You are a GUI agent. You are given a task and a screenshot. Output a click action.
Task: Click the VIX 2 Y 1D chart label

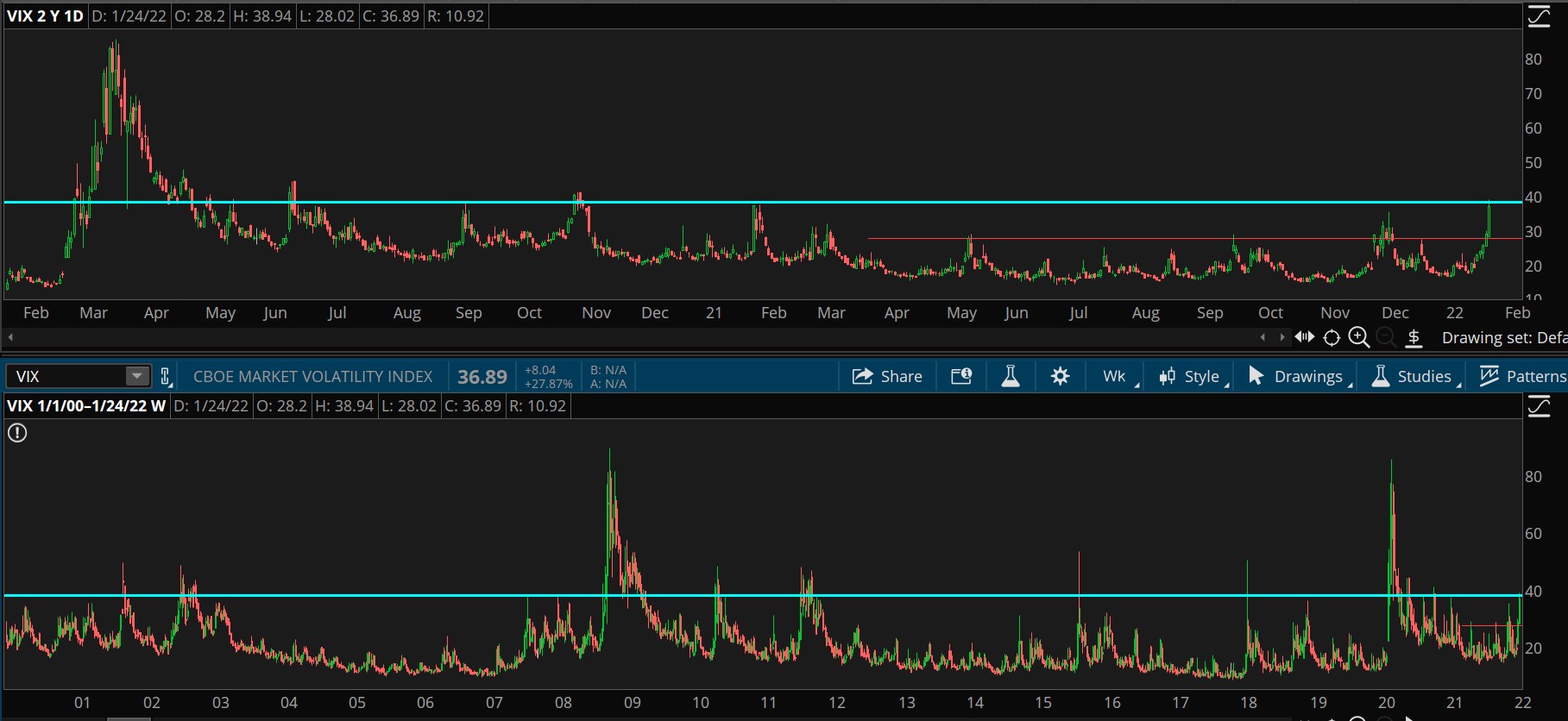tap(45, 16)
